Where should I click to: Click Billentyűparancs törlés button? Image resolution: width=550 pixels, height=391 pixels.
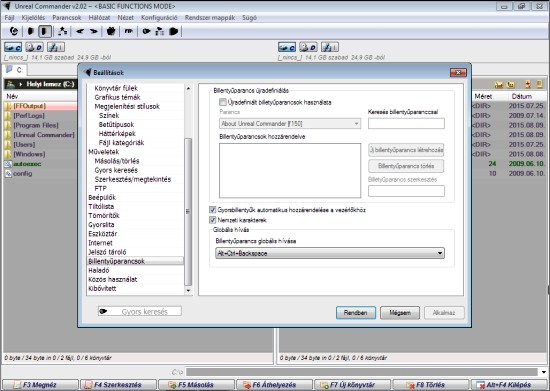406,166
